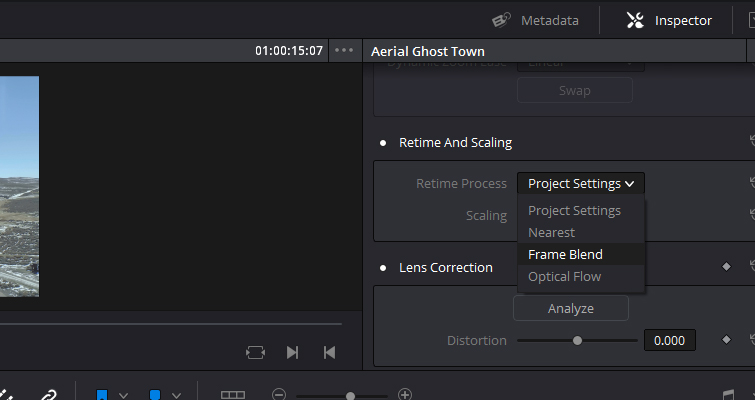This screenshot has width=755, height=400.
Task: Jump to next clip icon
Action: pos(292,352)
